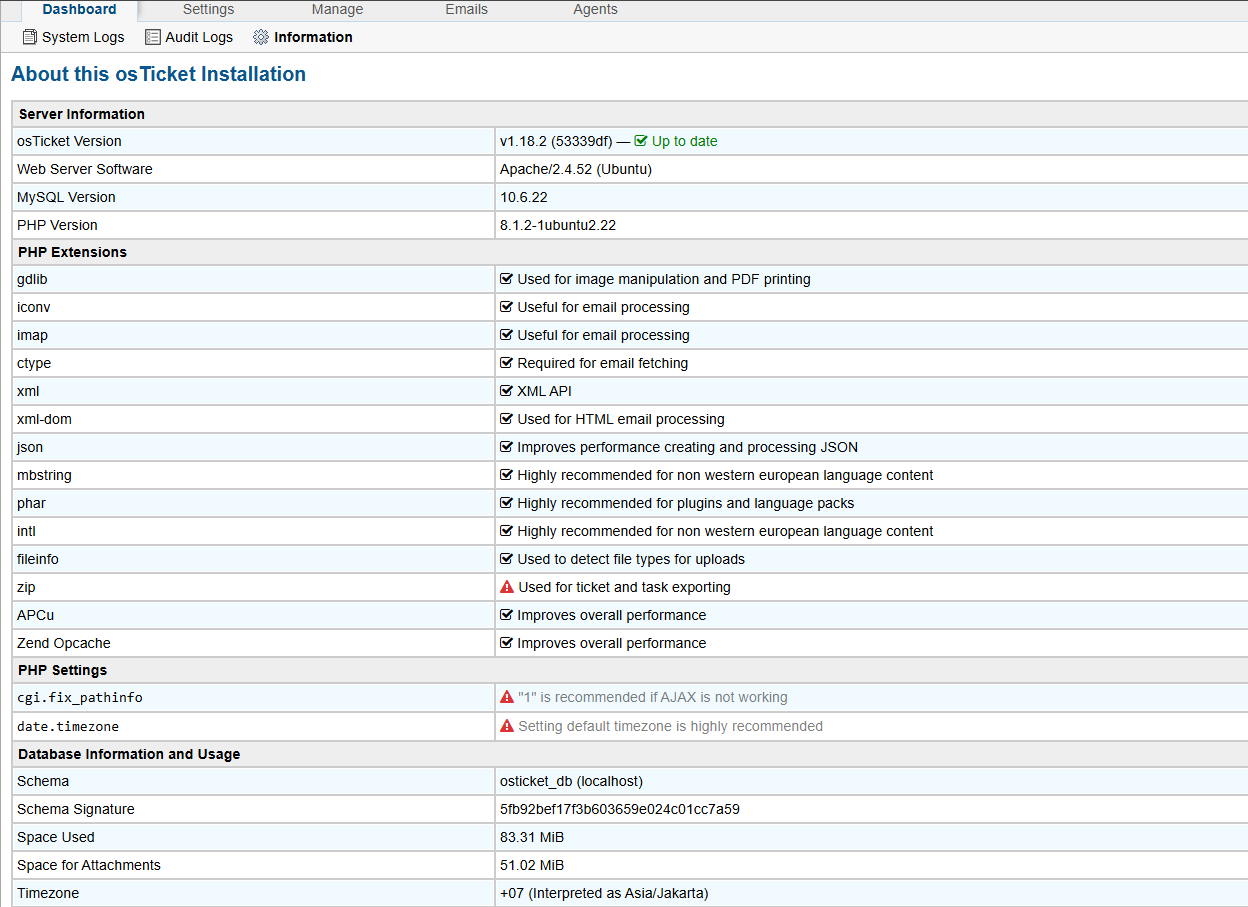
Task: Click the "Space Used" label
Action: (x=56, y=837)
